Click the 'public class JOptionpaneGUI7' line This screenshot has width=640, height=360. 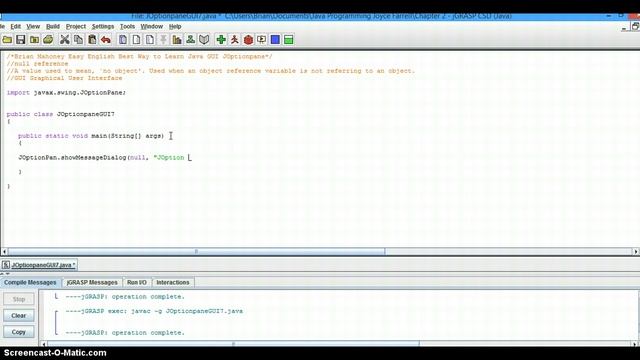(x=60, y=114)
